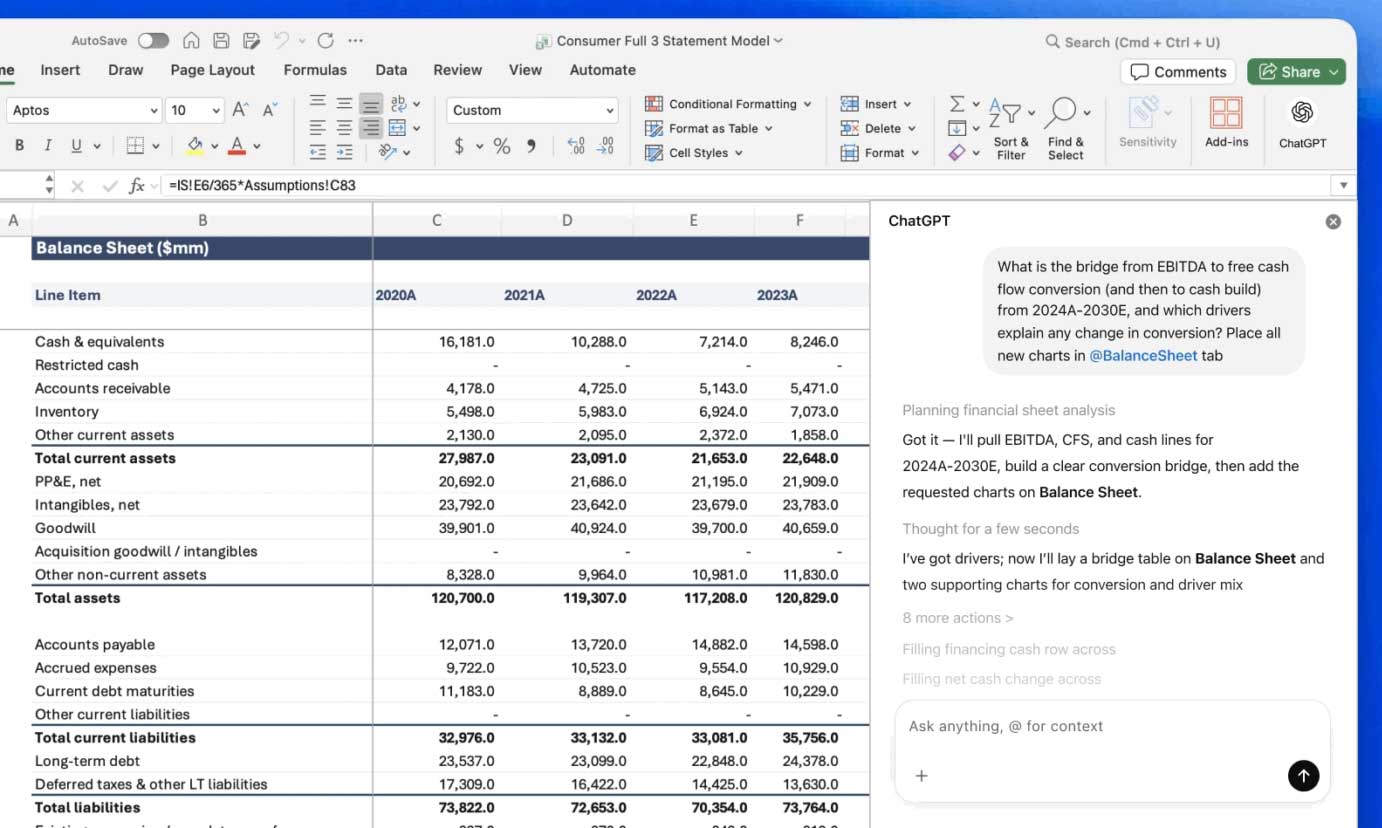Toggle Bold formatting
The image size is (1382, 828).
19,145
